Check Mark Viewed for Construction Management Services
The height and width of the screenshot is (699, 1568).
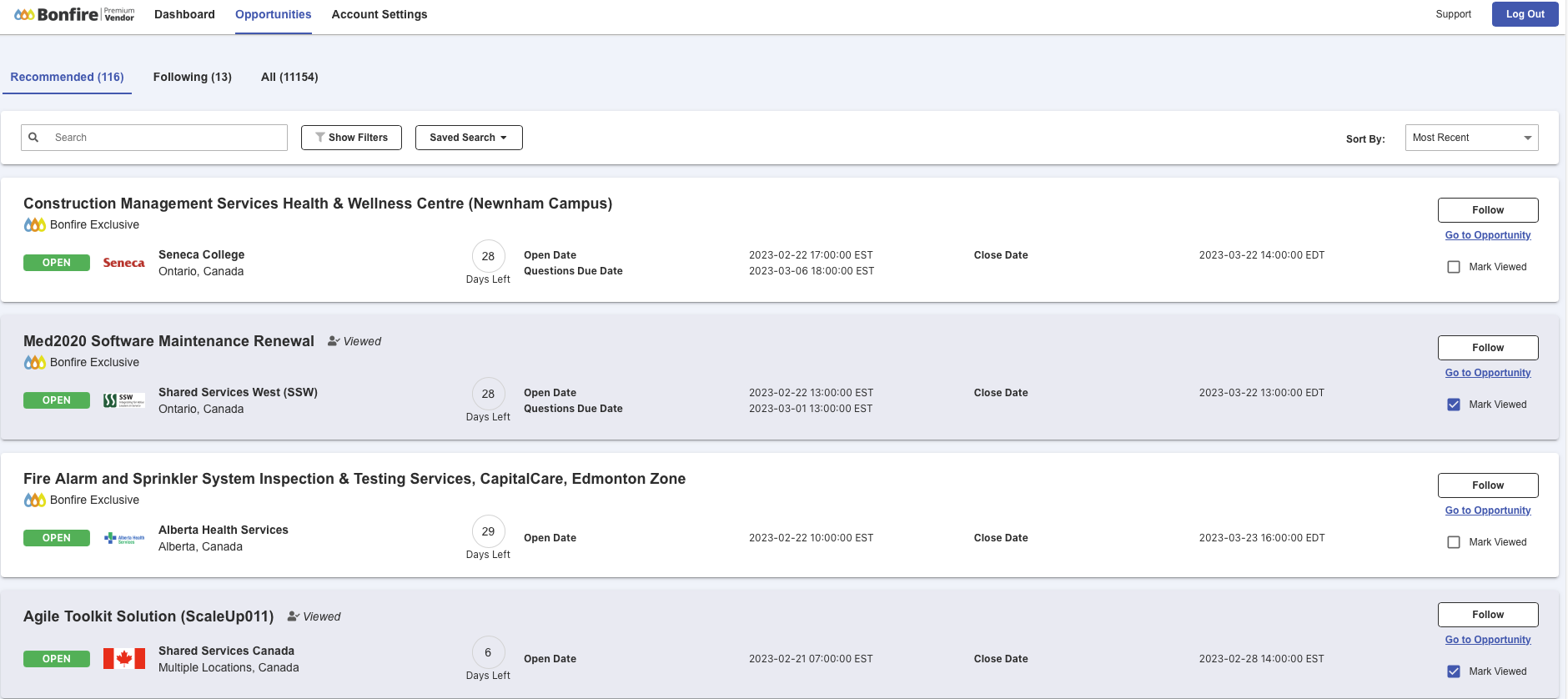click(x=1454, y=267)
